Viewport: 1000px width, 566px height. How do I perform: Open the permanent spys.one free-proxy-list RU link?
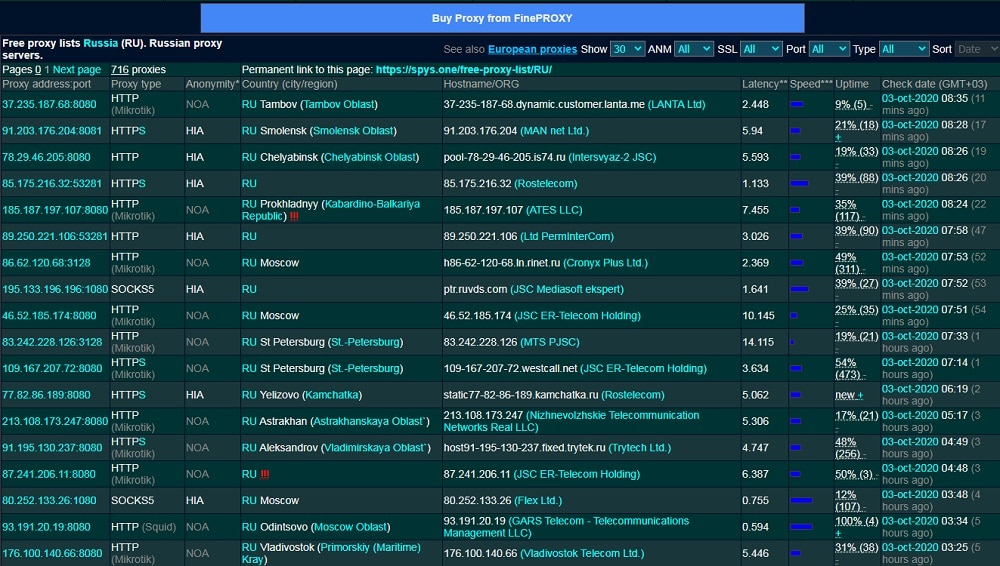click(464, 70)
